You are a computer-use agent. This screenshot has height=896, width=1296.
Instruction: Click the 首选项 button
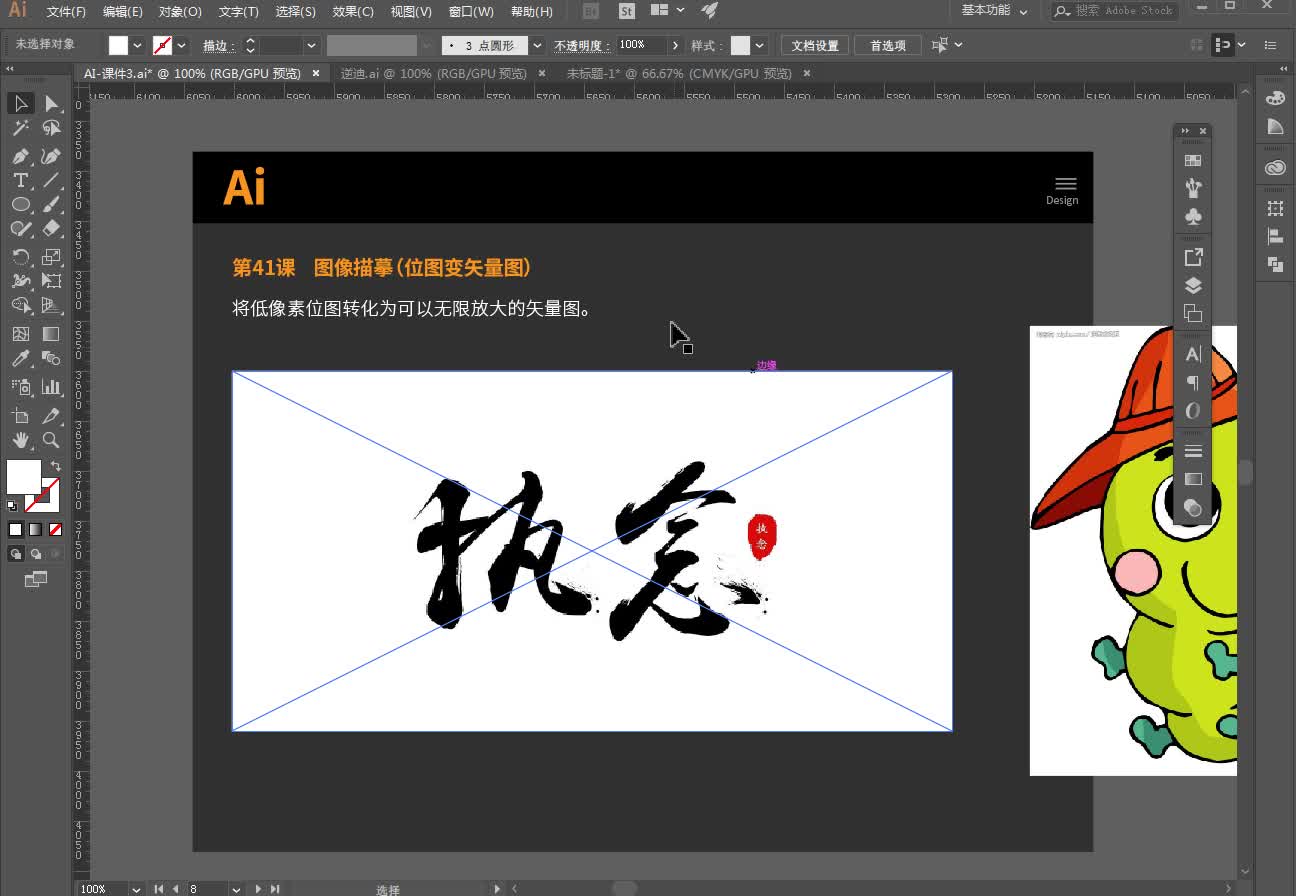(x=887, y=44)
